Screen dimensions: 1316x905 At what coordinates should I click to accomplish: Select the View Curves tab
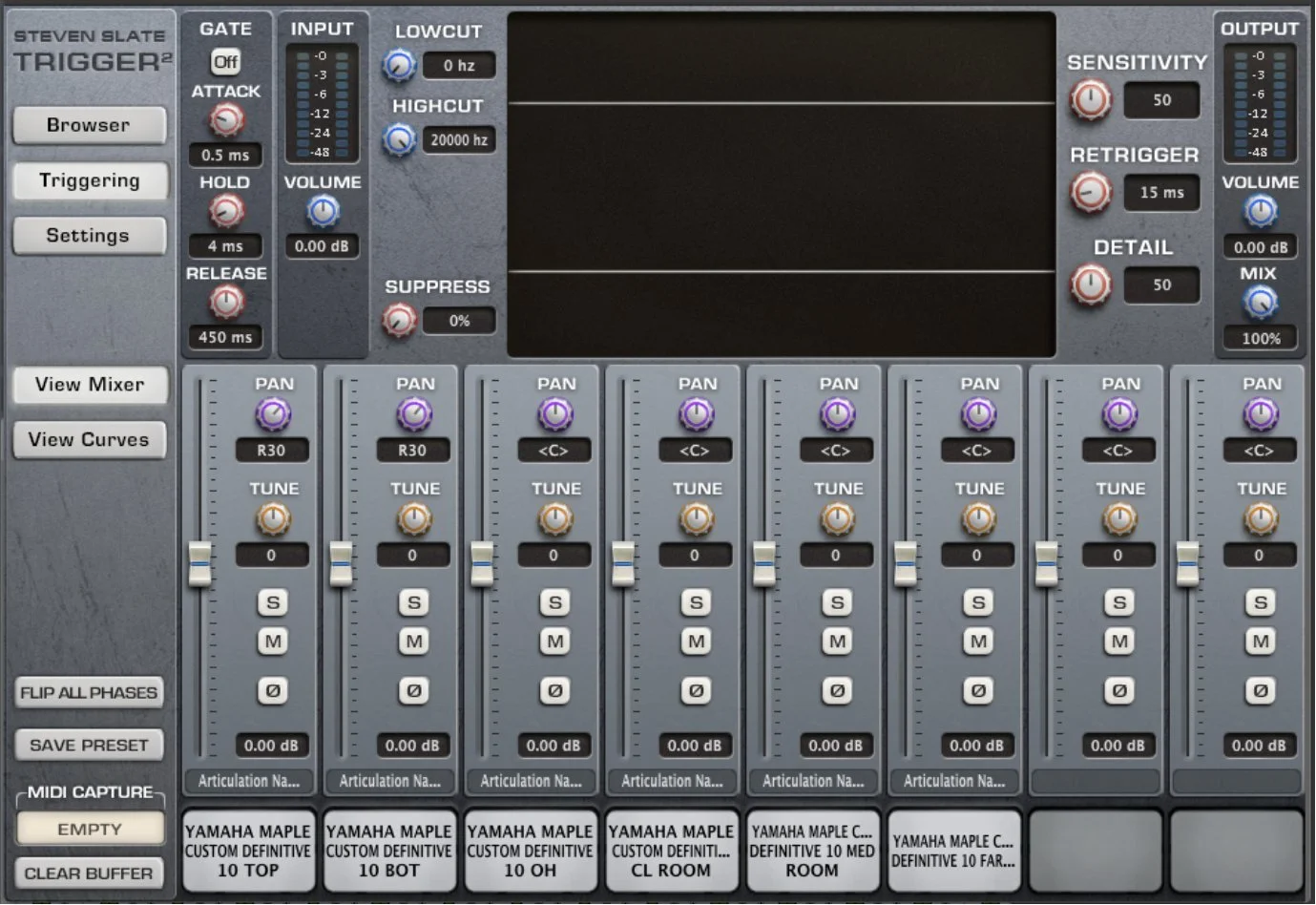89,440
